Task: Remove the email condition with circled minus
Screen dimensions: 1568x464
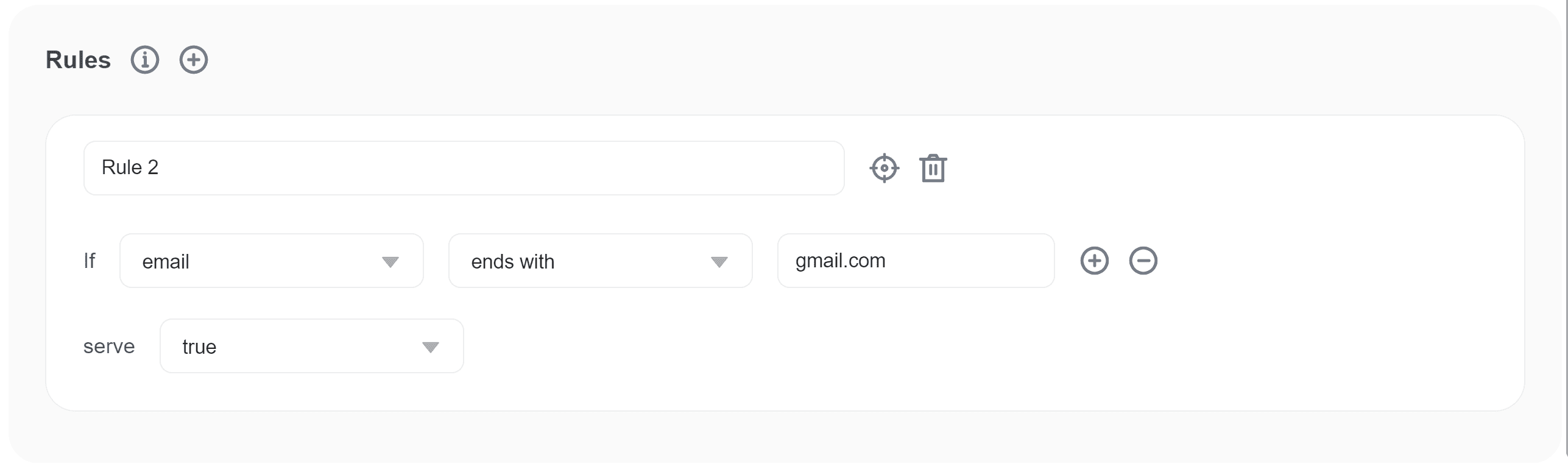Action: [x=1143, y=261]
